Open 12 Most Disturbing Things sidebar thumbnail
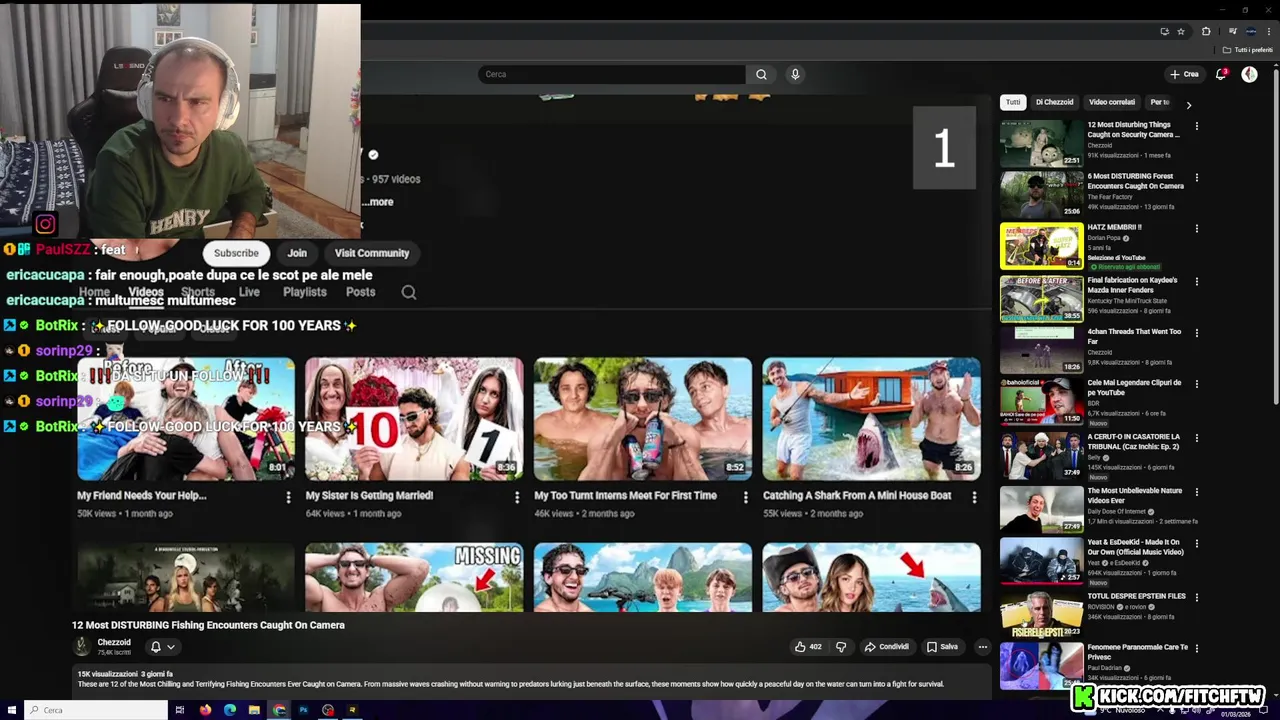This screenshot has width=1280, height=720. pos(1041,143)
